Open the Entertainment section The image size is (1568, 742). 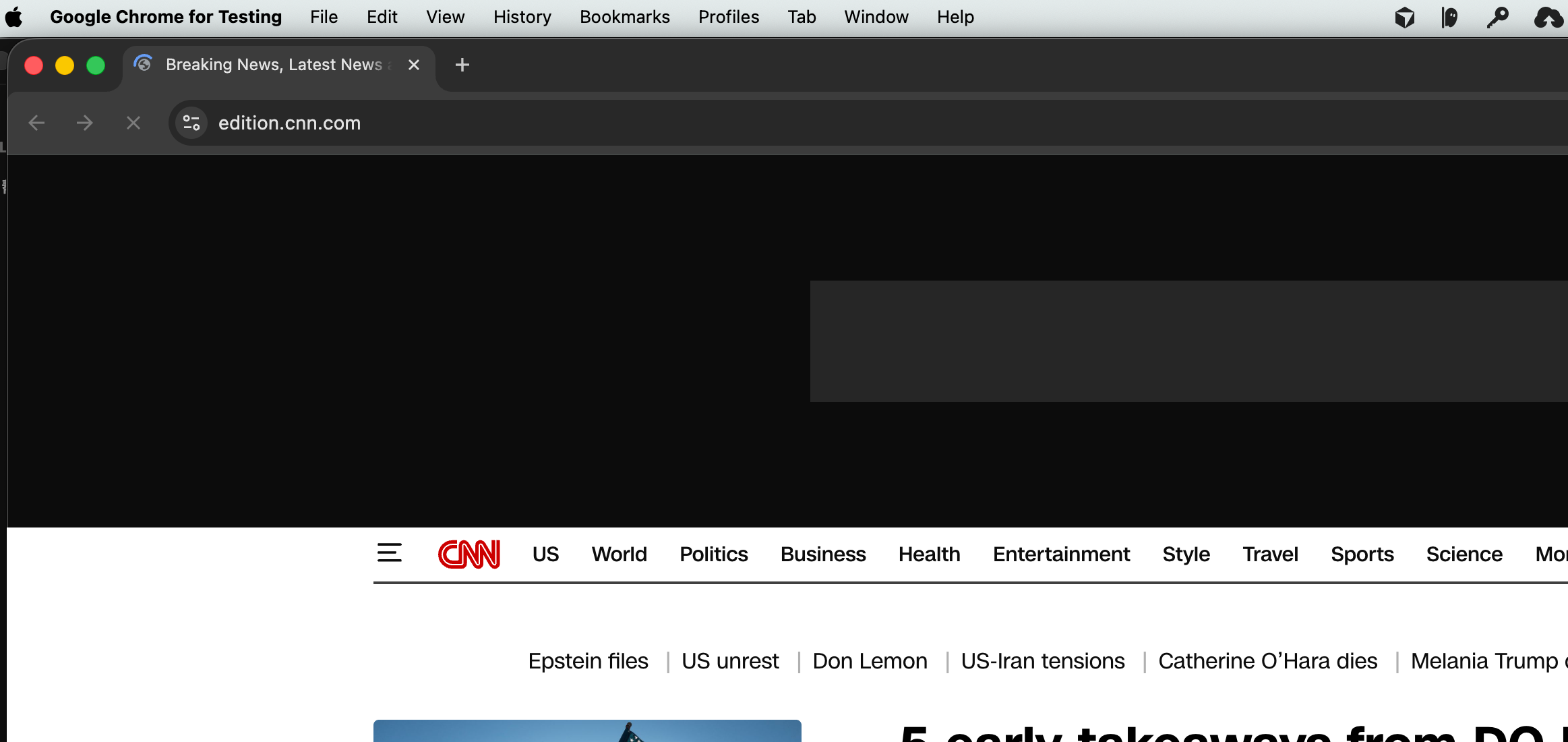(1061, 554)
